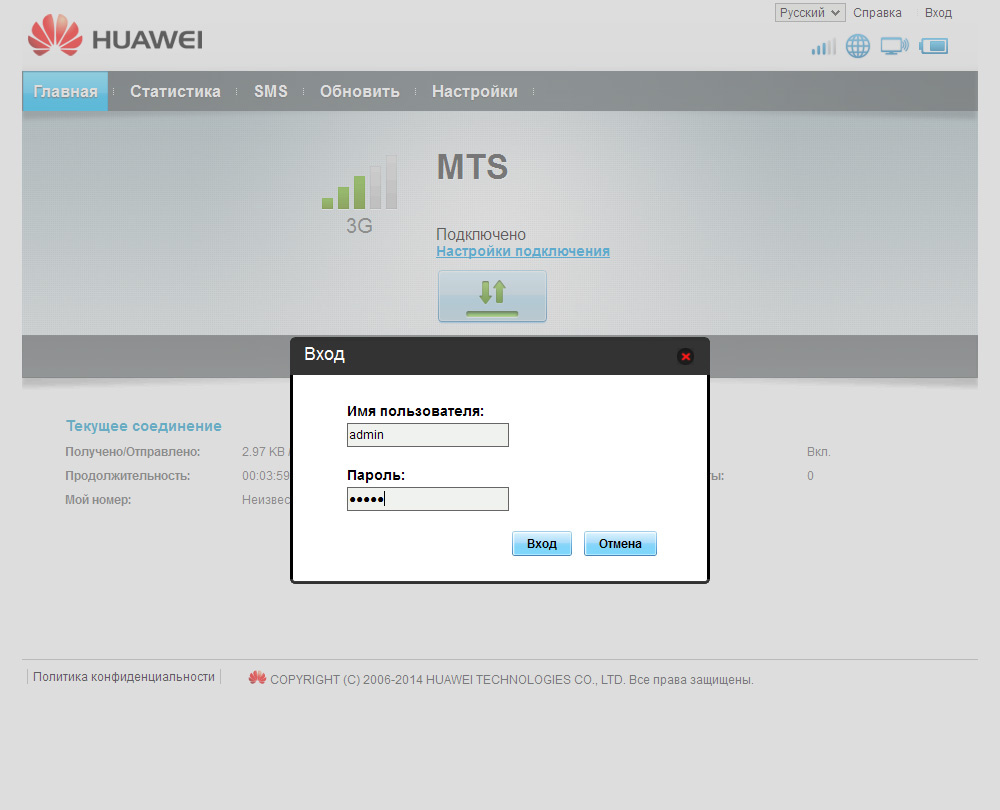Click the globe network status icon
Screen dimensions: 1000x810
[858, 46]
